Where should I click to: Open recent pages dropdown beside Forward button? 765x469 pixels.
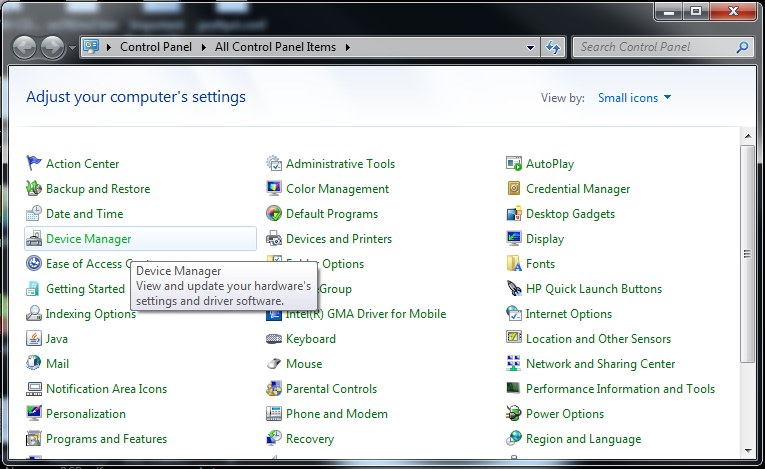tap(72, 48)
